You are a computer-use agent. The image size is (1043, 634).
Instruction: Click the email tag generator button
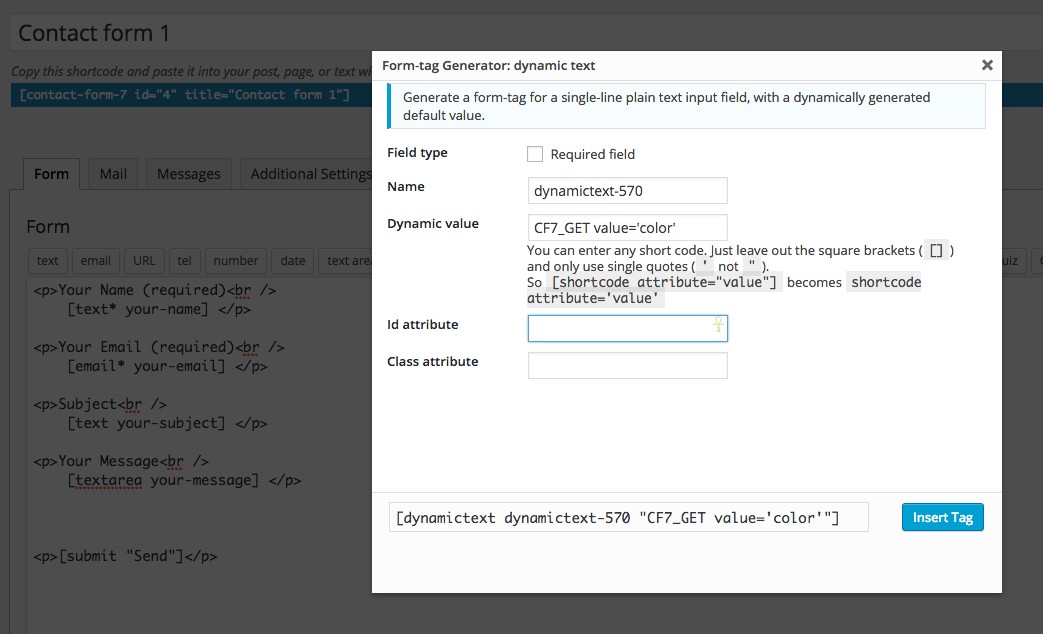pyautogui.click(x=96, y=261)
